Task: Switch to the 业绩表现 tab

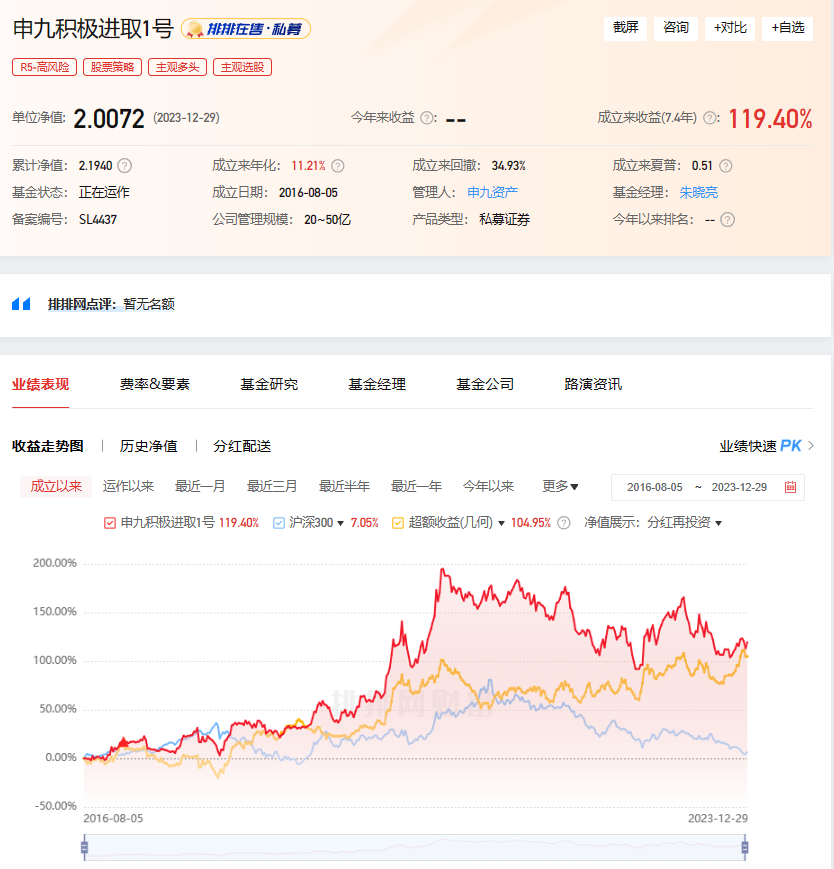Action: click(x=40, y=384)
